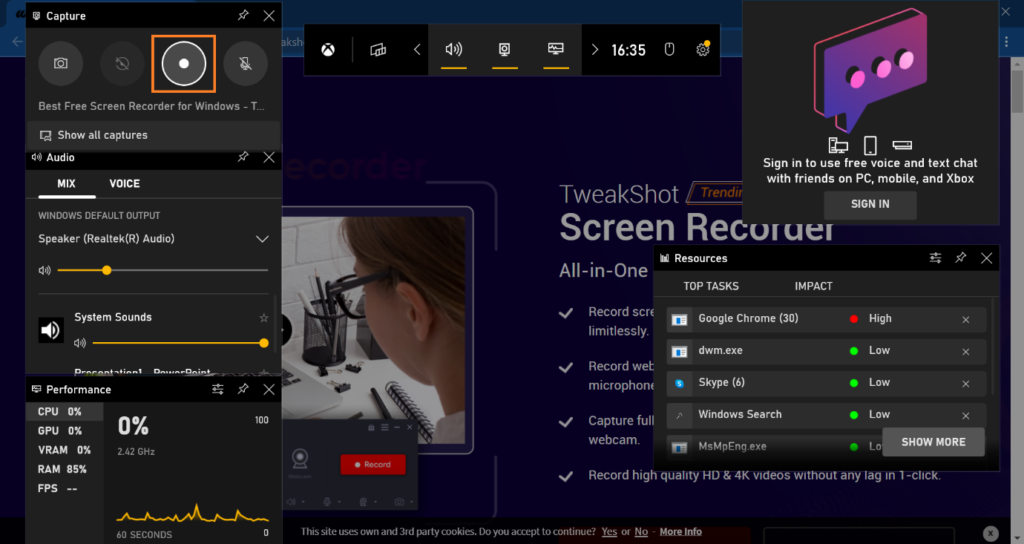1024x544 pixels.
Task: Start recording with the record button
Action: 184,63
